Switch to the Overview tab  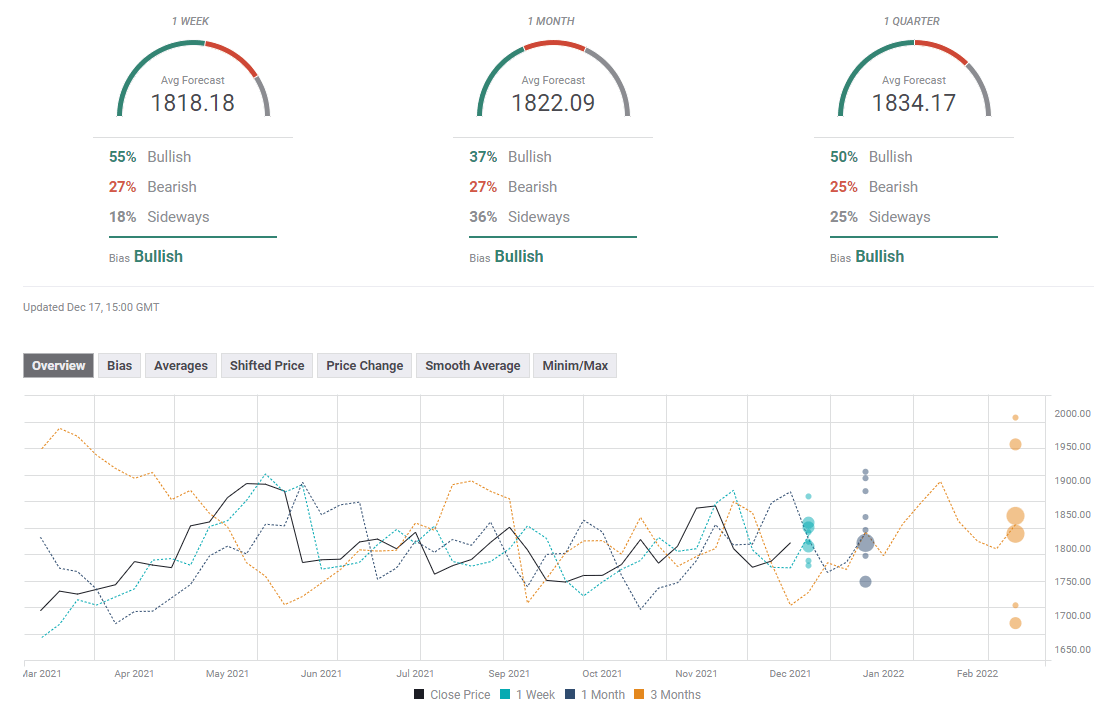pos(59,366)
